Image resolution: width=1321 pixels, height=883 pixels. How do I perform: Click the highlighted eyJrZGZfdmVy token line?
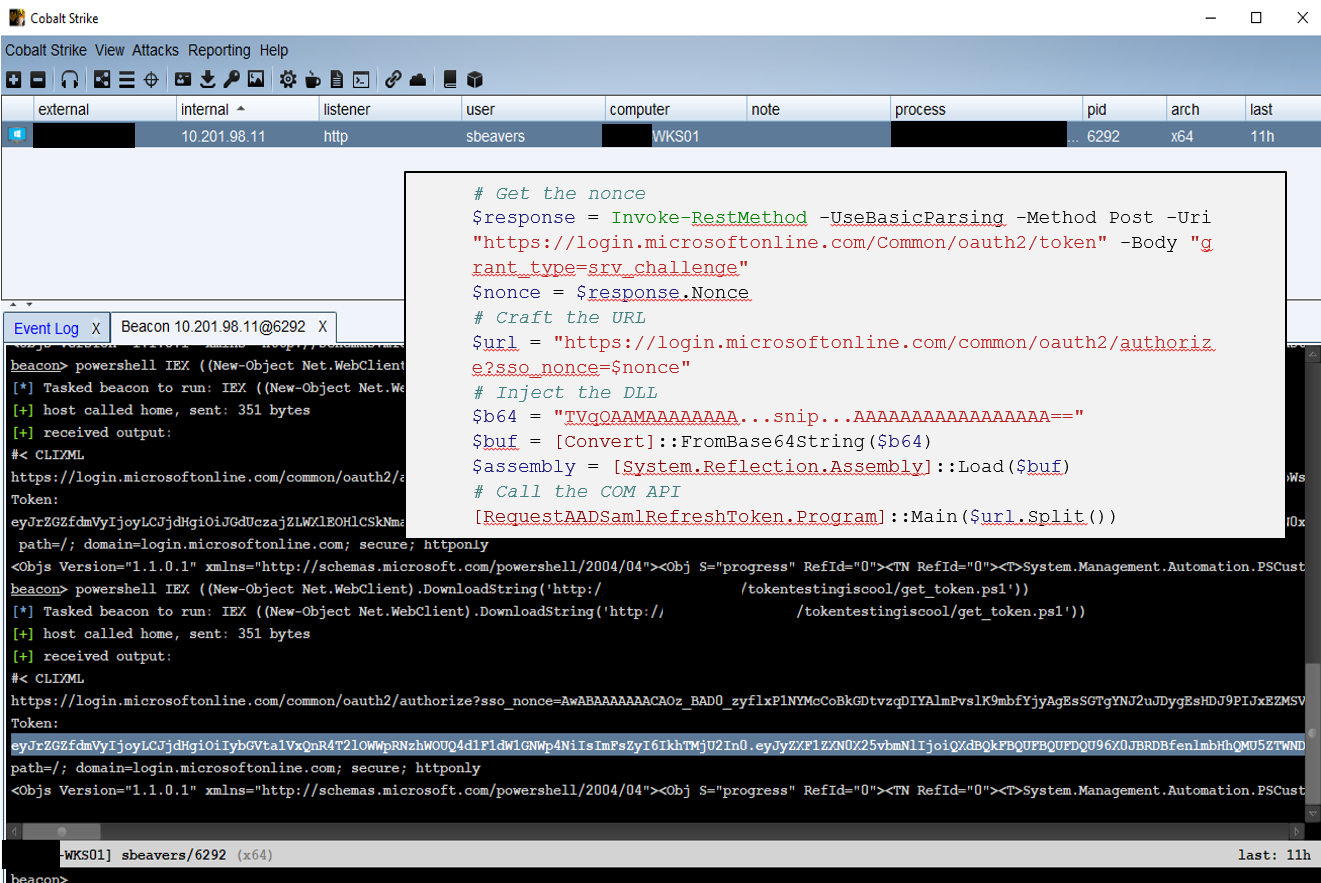click(658, 745)
